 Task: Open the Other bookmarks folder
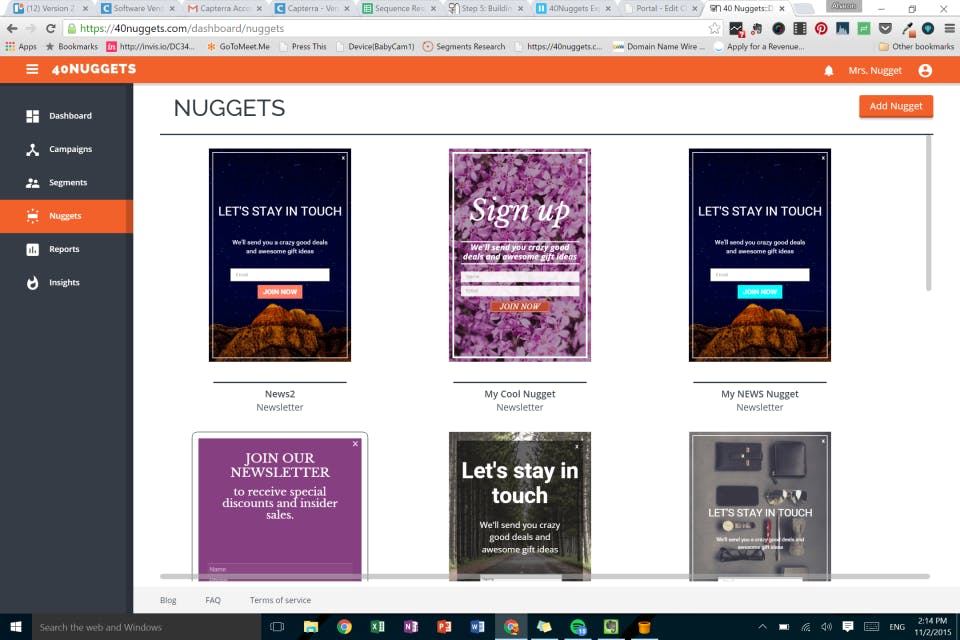tap(916, 47)
